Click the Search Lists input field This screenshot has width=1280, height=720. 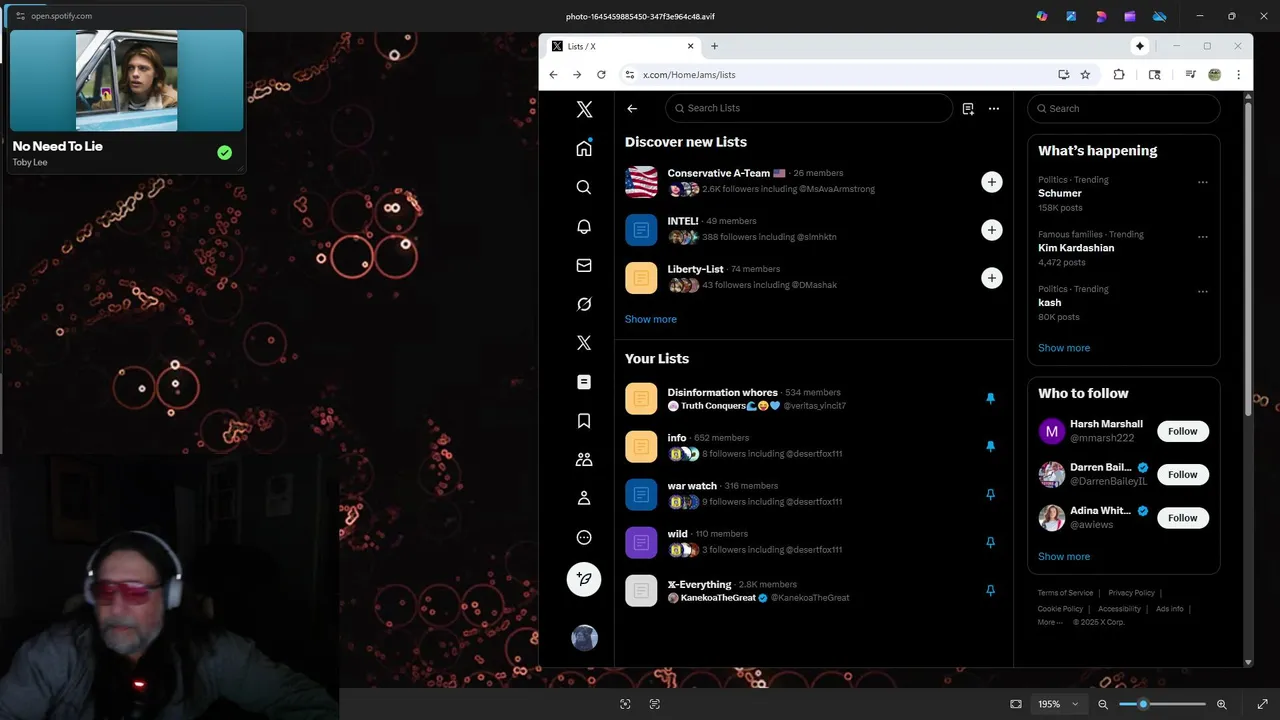(809, 108)
